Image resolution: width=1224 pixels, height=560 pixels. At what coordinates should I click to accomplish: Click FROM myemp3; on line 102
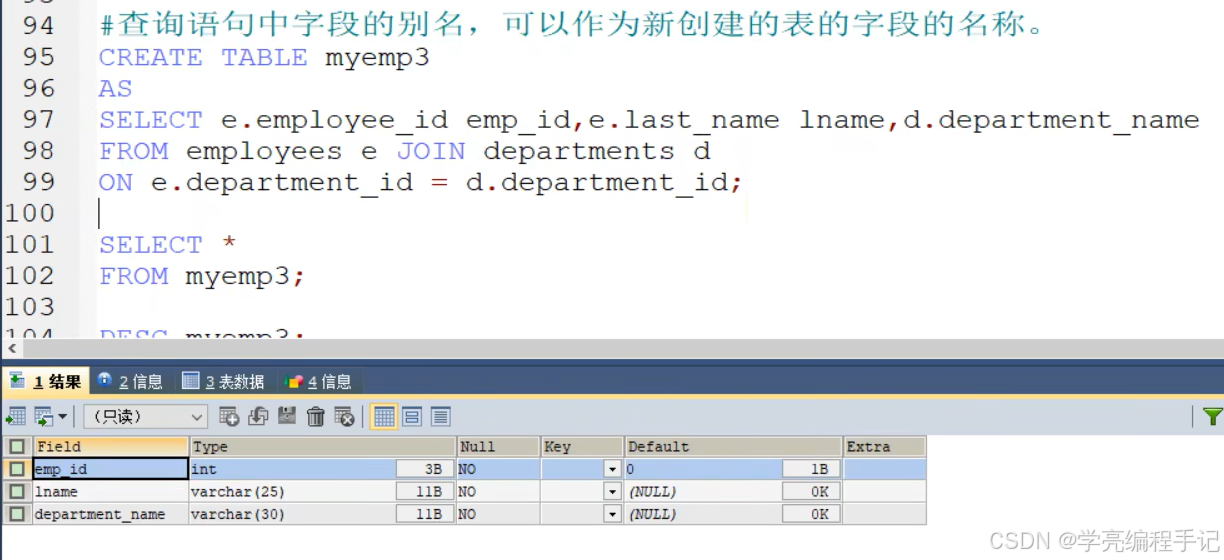201,276
